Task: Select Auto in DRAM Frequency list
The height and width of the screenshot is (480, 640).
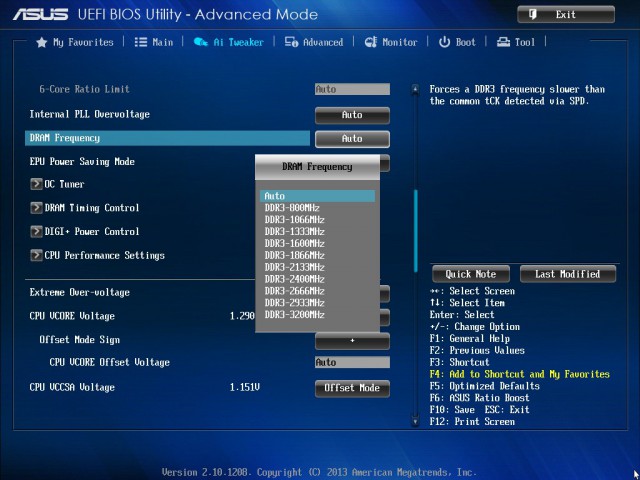Action: click(x=317, y=196)
